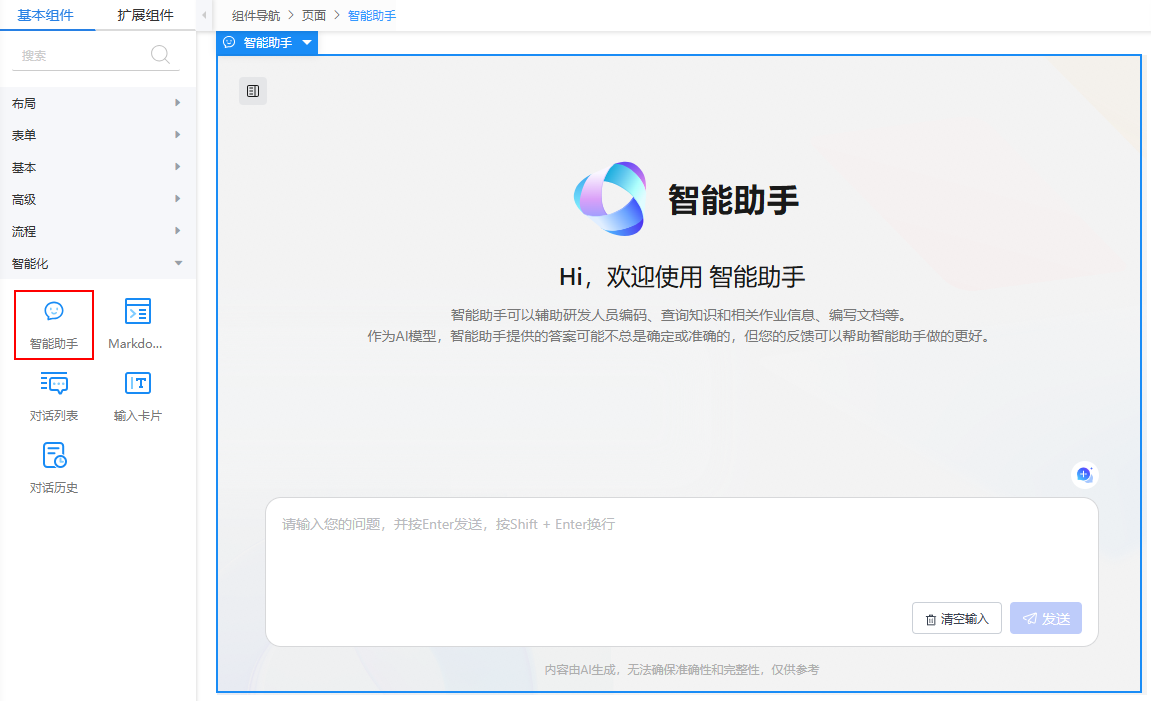The width and height of the screenshot is (1151, 701).
Task: Go to 组件导航 in breadcrumb
Action: pos(256,15)
